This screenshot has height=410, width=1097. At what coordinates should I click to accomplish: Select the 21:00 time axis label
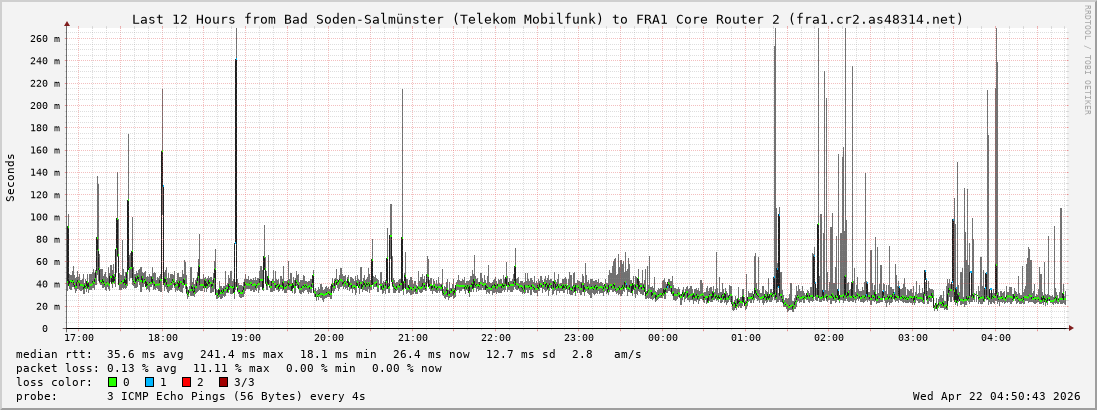[x=412, y=338]
